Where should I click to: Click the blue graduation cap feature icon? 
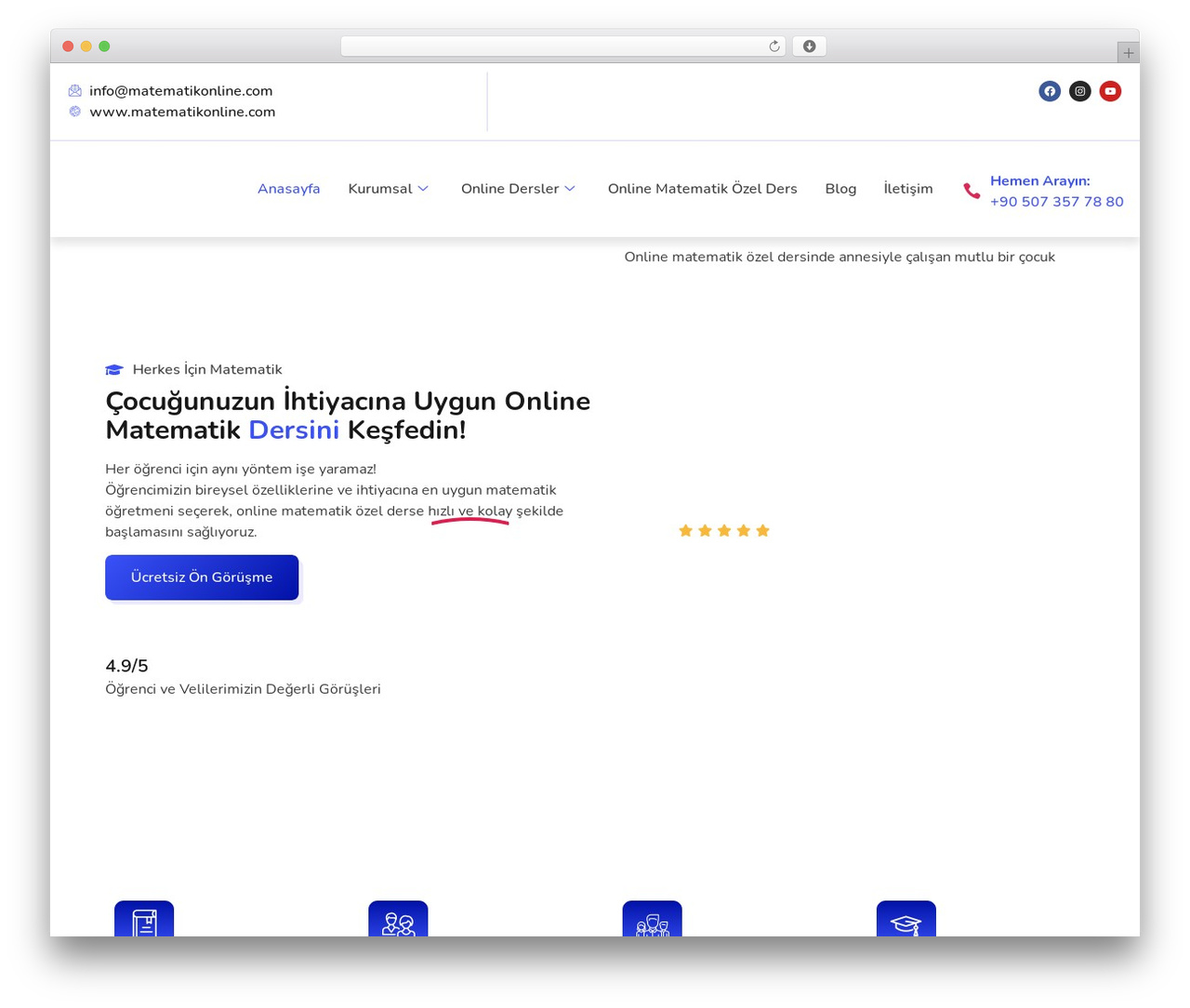906,919
